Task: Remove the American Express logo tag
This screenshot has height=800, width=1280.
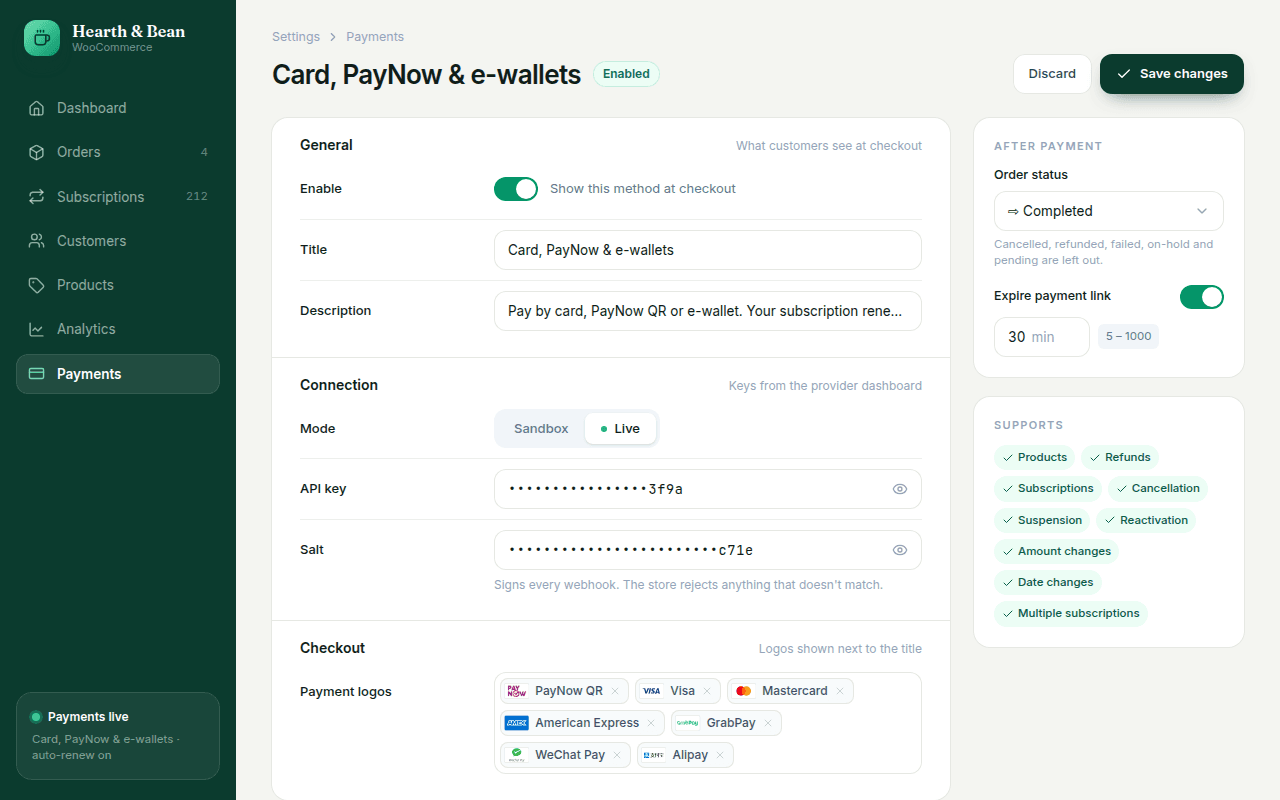Action: coord(651,723)
